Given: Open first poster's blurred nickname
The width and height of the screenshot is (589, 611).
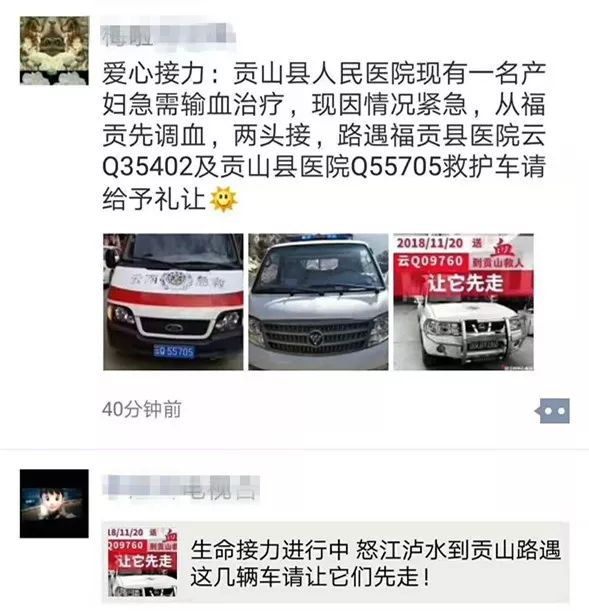Looking at the screenshot, I should (x=168, y=36).
